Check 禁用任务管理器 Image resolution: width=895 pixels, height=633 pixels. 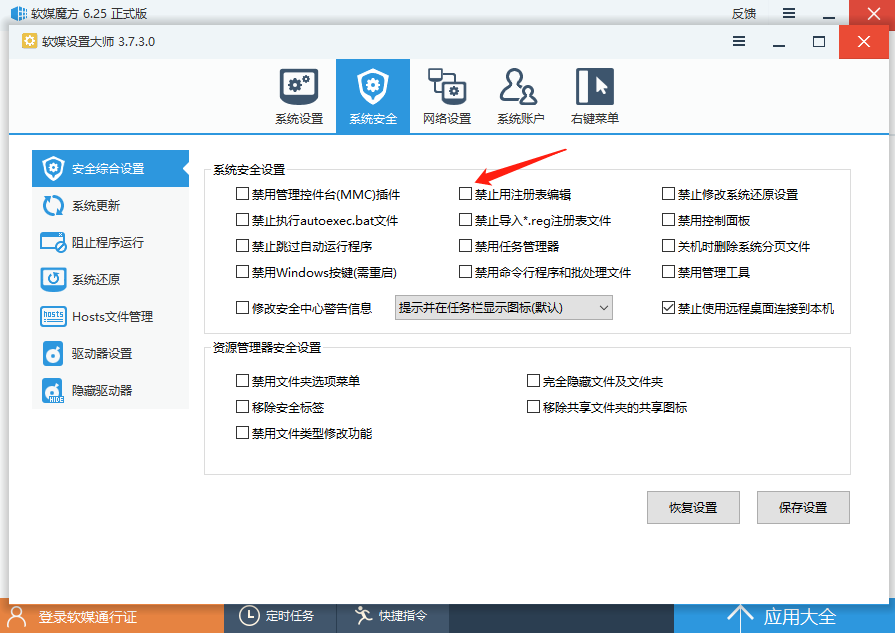click(x=465, y=245)
